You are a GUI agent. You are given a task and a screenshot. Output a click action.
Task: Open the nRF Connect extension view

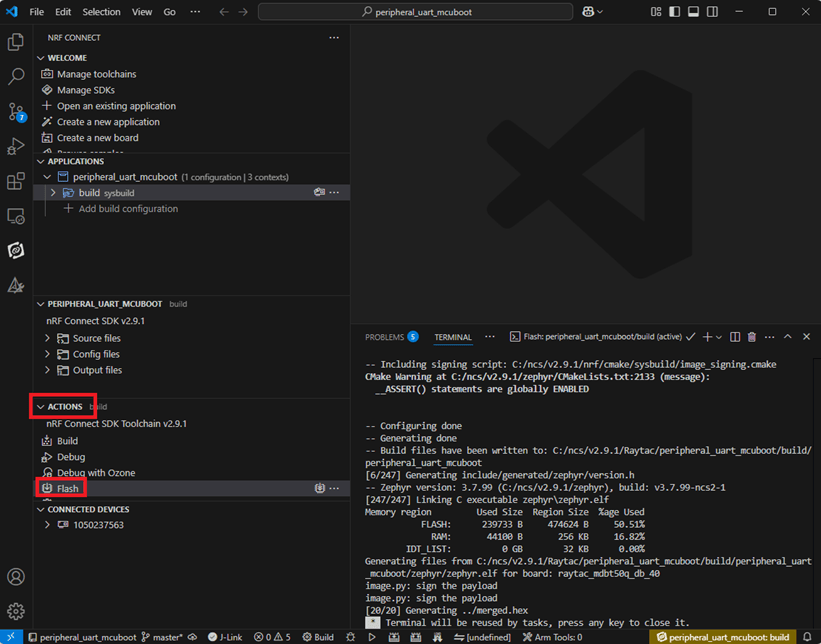(x=16, y=250)
